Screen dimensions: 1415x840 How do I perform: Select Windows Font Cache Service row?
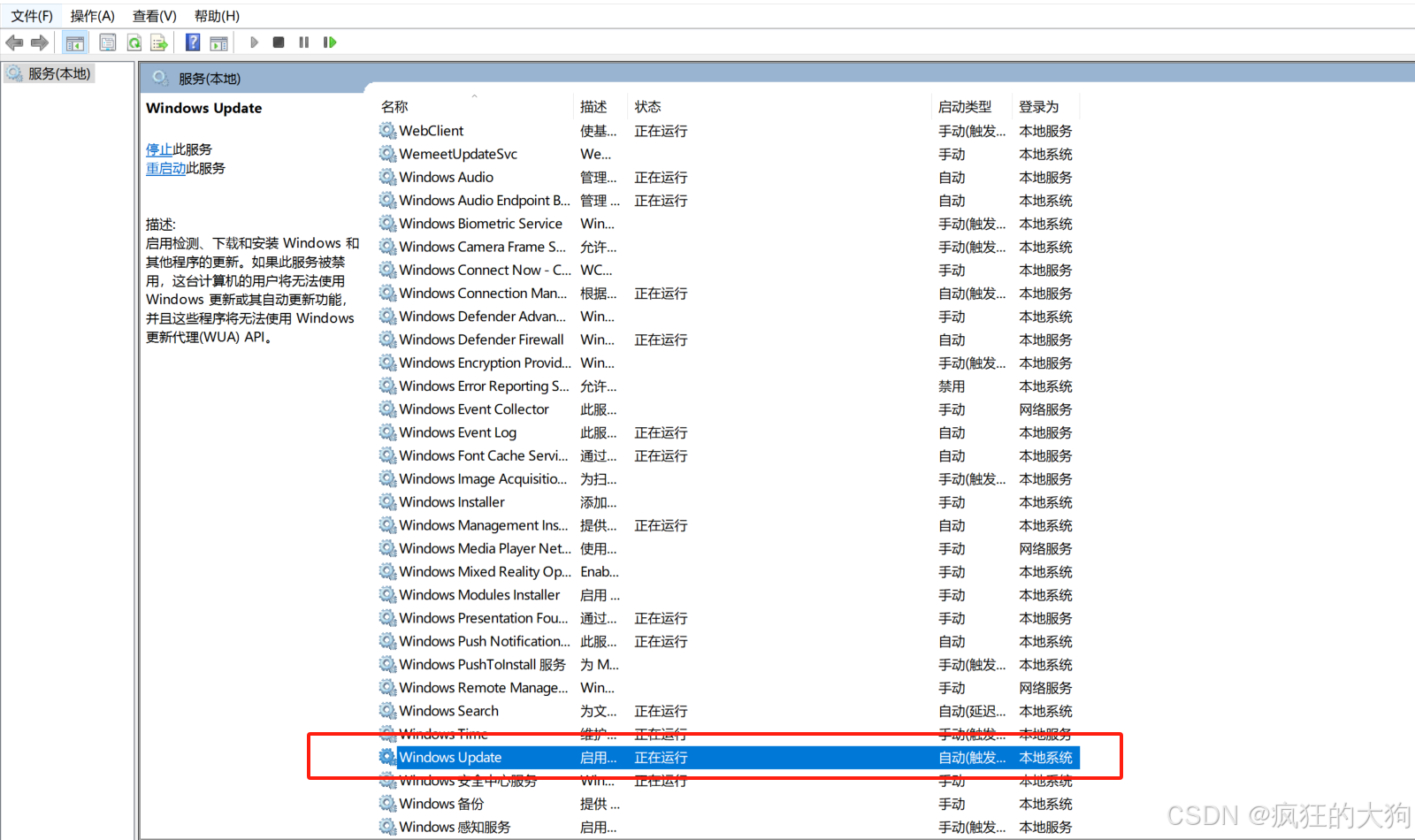pyautogui.click(x=729, y=455)
